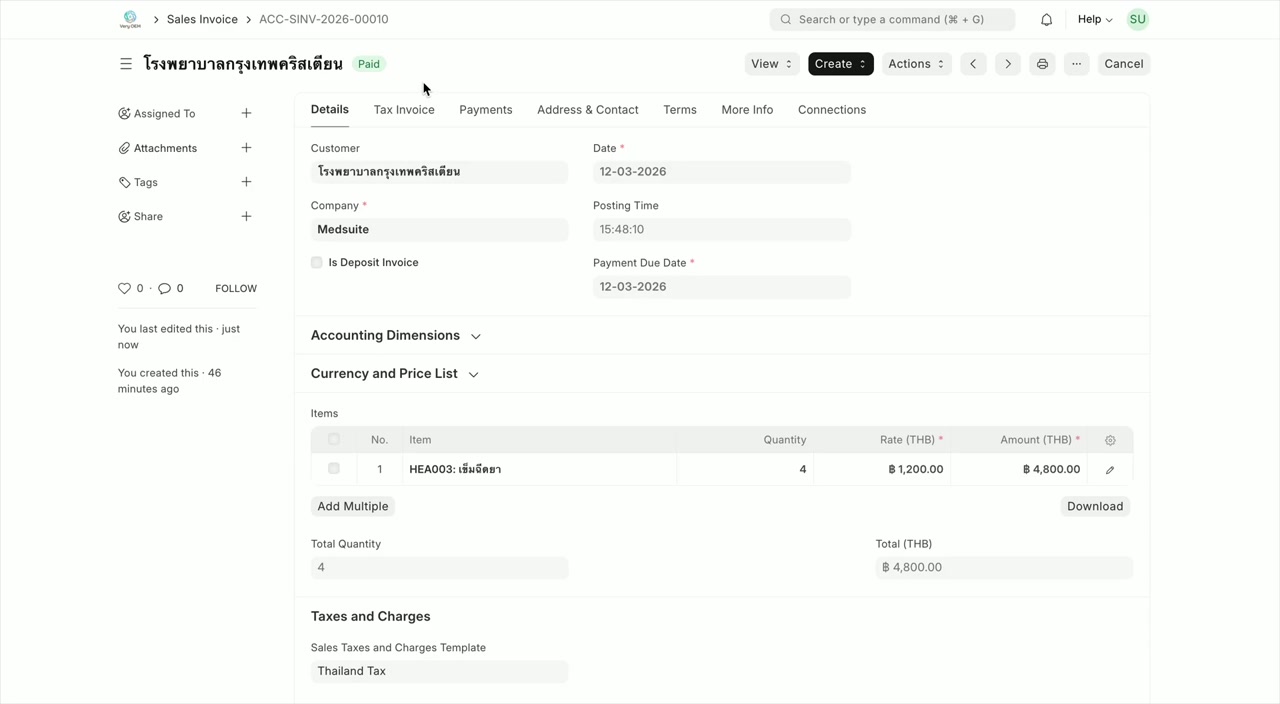
Task: Enable the Is Deposit Invoice checkbox
Action: [x=316, y=262]
